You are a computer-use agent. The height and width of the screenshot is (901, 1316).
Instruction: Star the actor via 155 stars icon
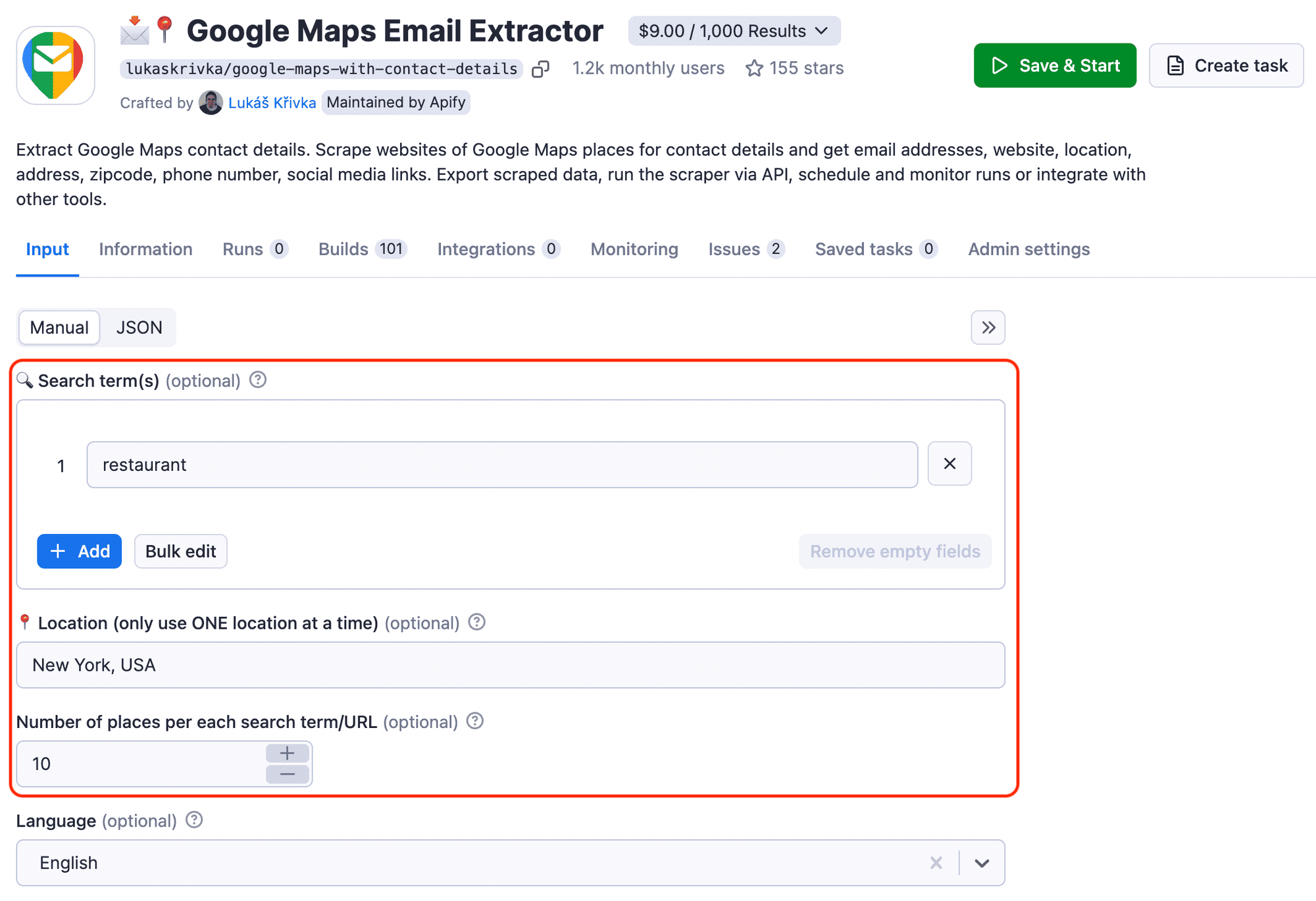pos(754,68)
